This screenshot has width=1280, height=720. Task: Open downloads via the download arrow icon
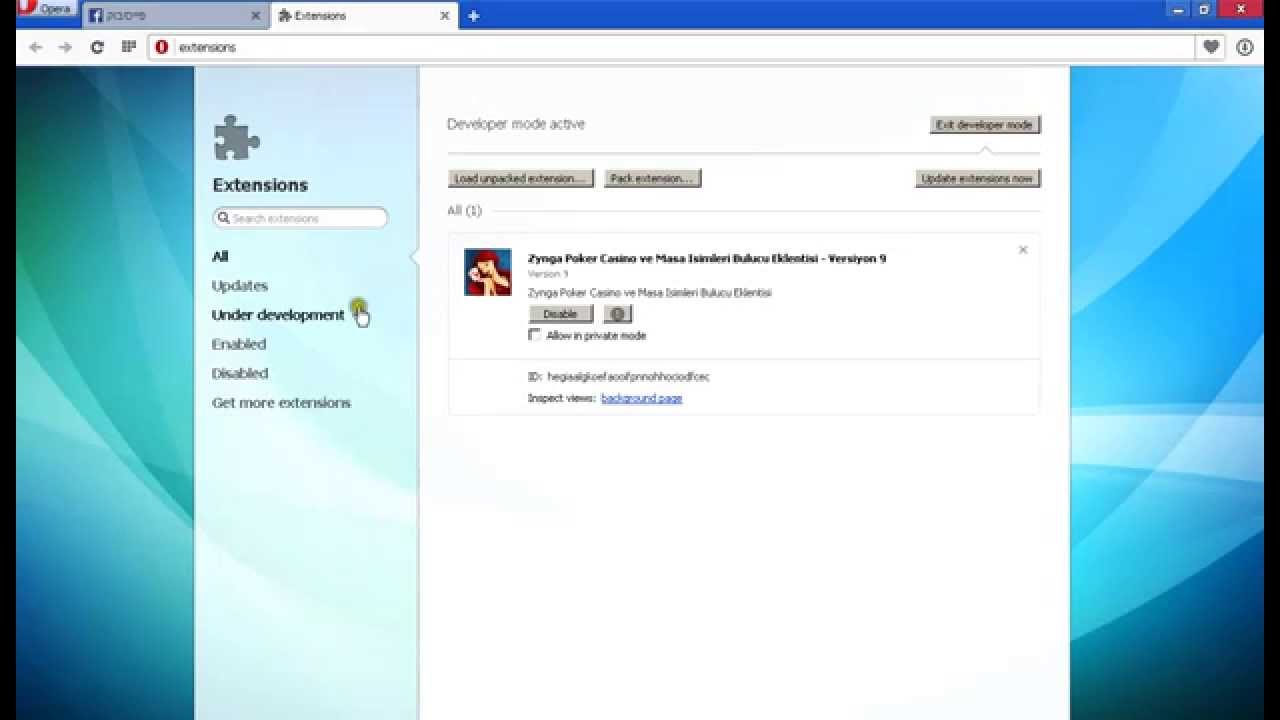click(1245, 47)
